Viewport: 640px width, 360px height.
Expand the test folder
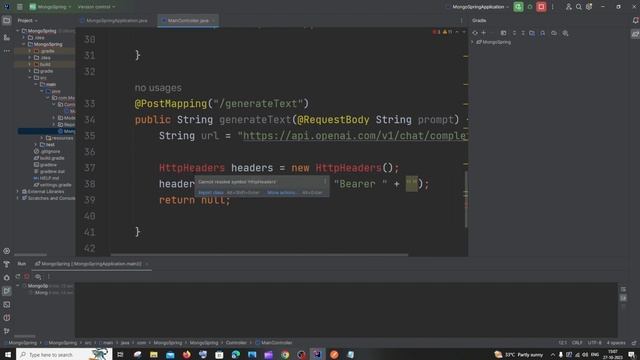tap(36, 144)
